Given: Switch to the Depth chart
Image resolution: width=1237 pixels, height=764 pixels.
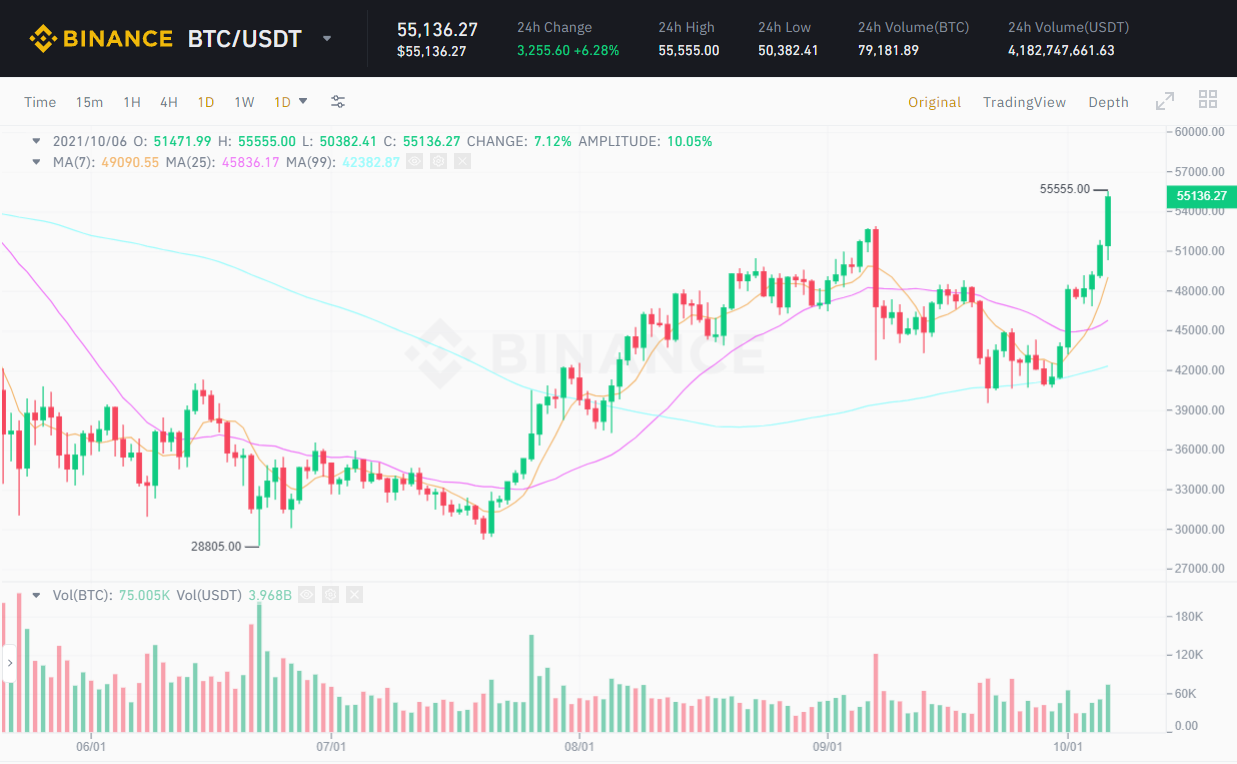Looking at the screenshot, I should (x=1108, y=102).
